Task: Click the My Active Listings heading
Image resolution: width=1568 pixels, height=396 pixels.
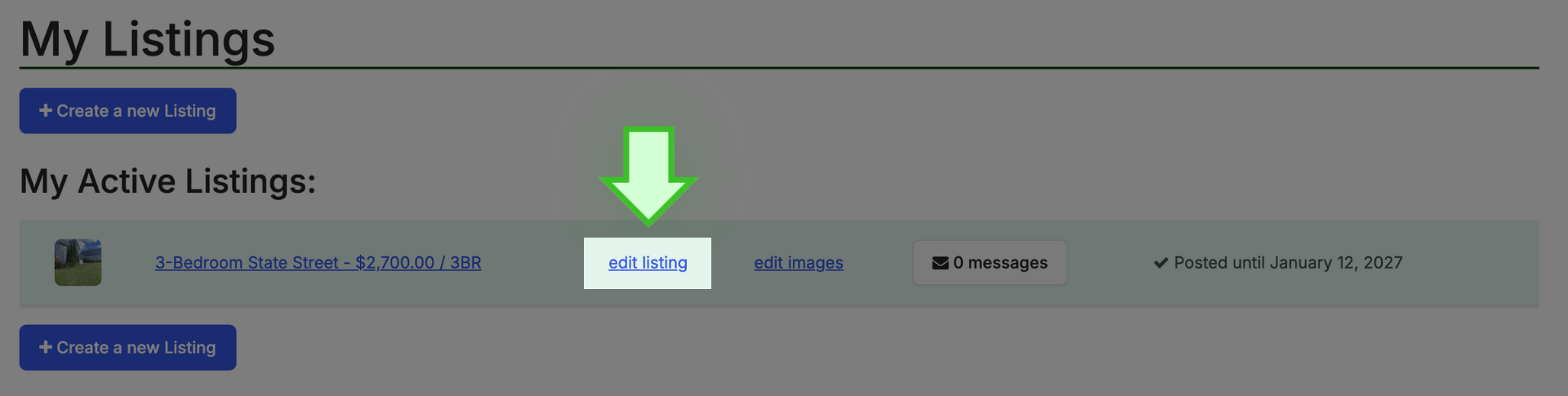Action: click(x=167, y=181)
